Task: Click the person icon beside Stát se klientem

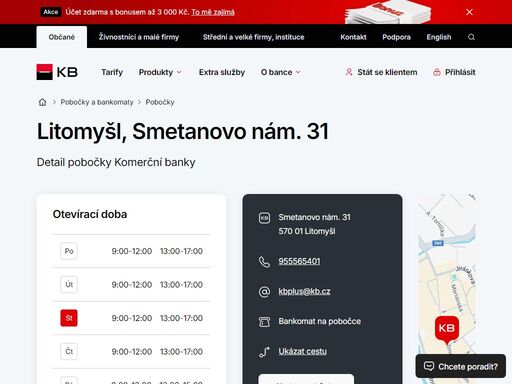Action: pyautogui.click(x=349, y=72)
